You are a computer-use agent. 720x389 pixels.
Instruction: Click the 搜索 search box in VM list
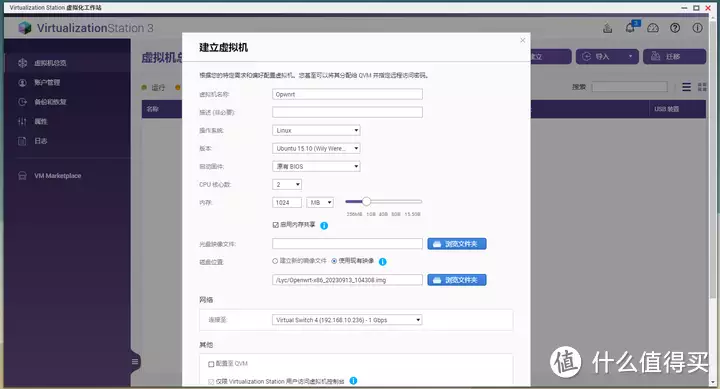630,86
